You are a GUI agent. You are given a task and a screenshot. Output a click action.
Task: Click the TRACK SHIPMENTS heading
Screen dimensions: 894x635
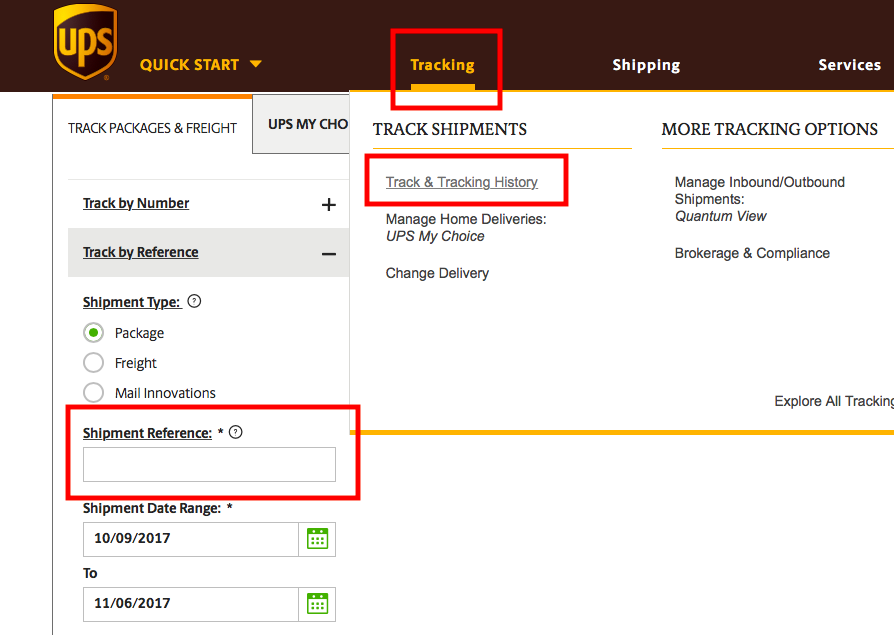(450, 129)
